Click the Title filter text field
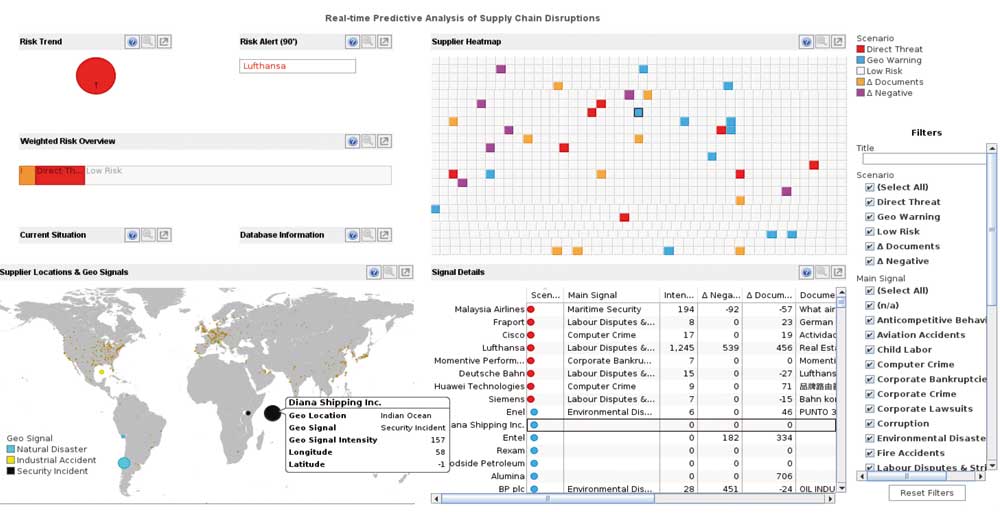This screenshot has height=521, width=1000. coord(924,159)
